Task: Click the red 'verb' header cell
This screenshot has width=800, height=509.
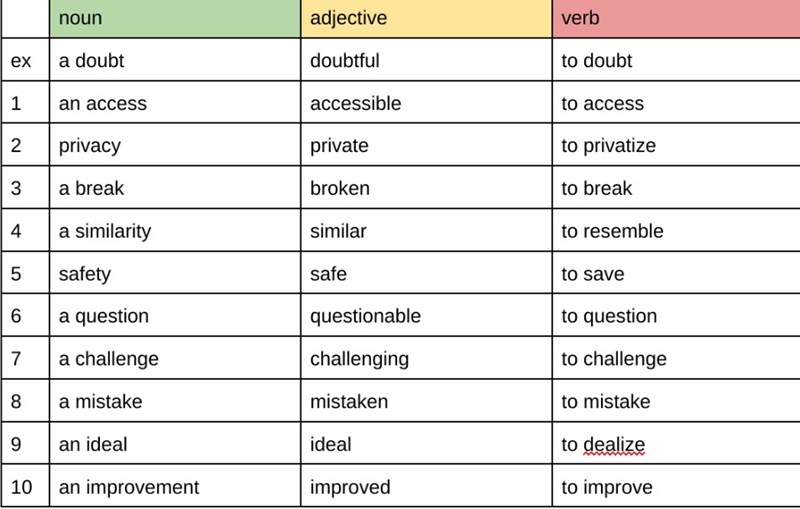Action: [x=675, y=19]
